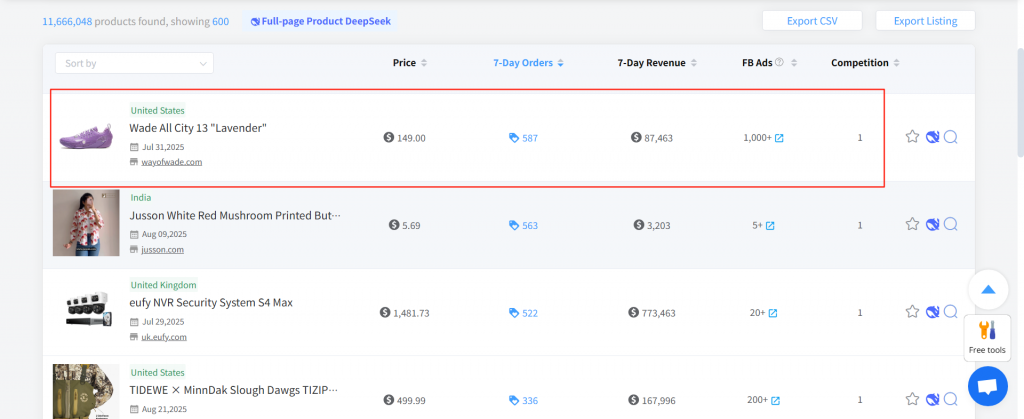Sort by 7-Day Orders header

pos(528,63)
